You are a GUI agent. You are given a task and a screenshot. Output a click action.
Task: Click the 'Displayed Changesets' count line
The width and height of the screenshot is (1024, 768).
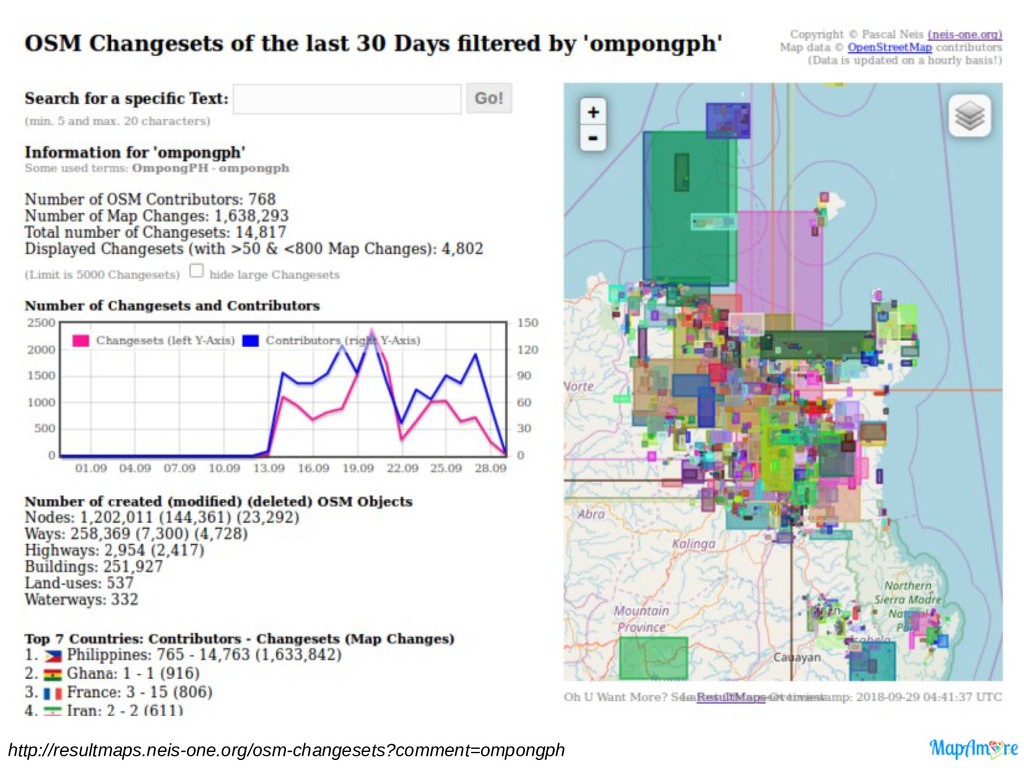[x=254, y=249]
